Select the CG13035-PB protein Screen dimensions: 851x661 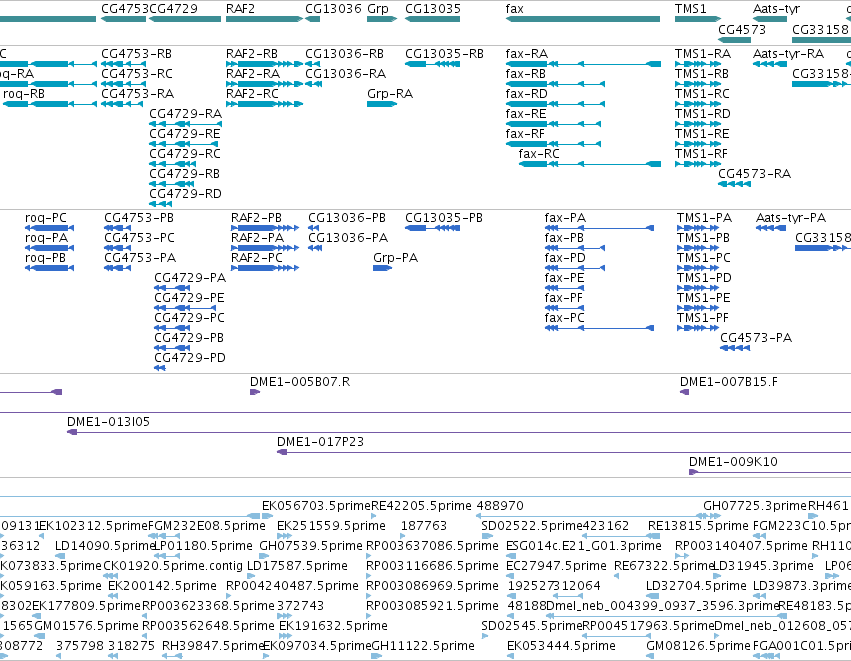coord(444,218)
